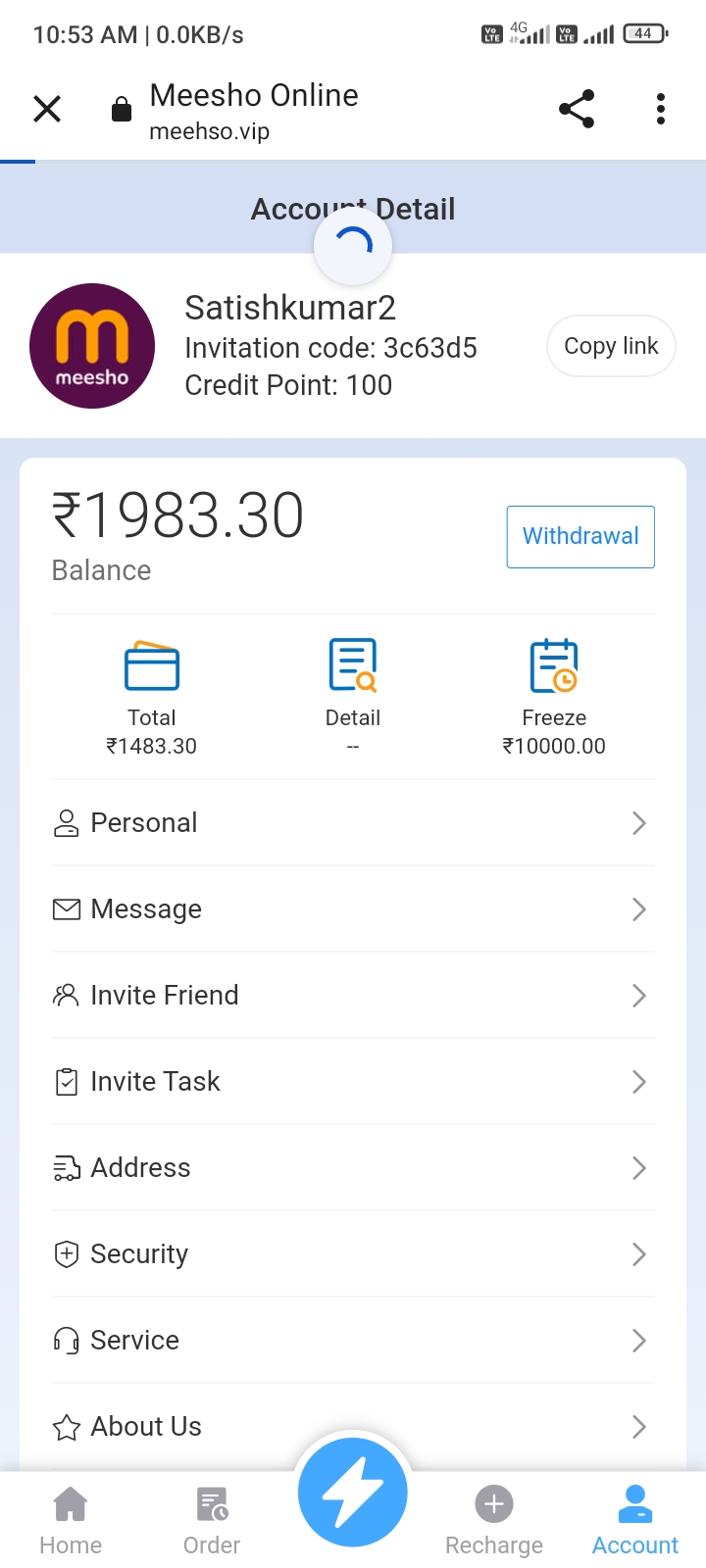Open the Message row arrow
The image size is (706, 1568).
point(638,909)
